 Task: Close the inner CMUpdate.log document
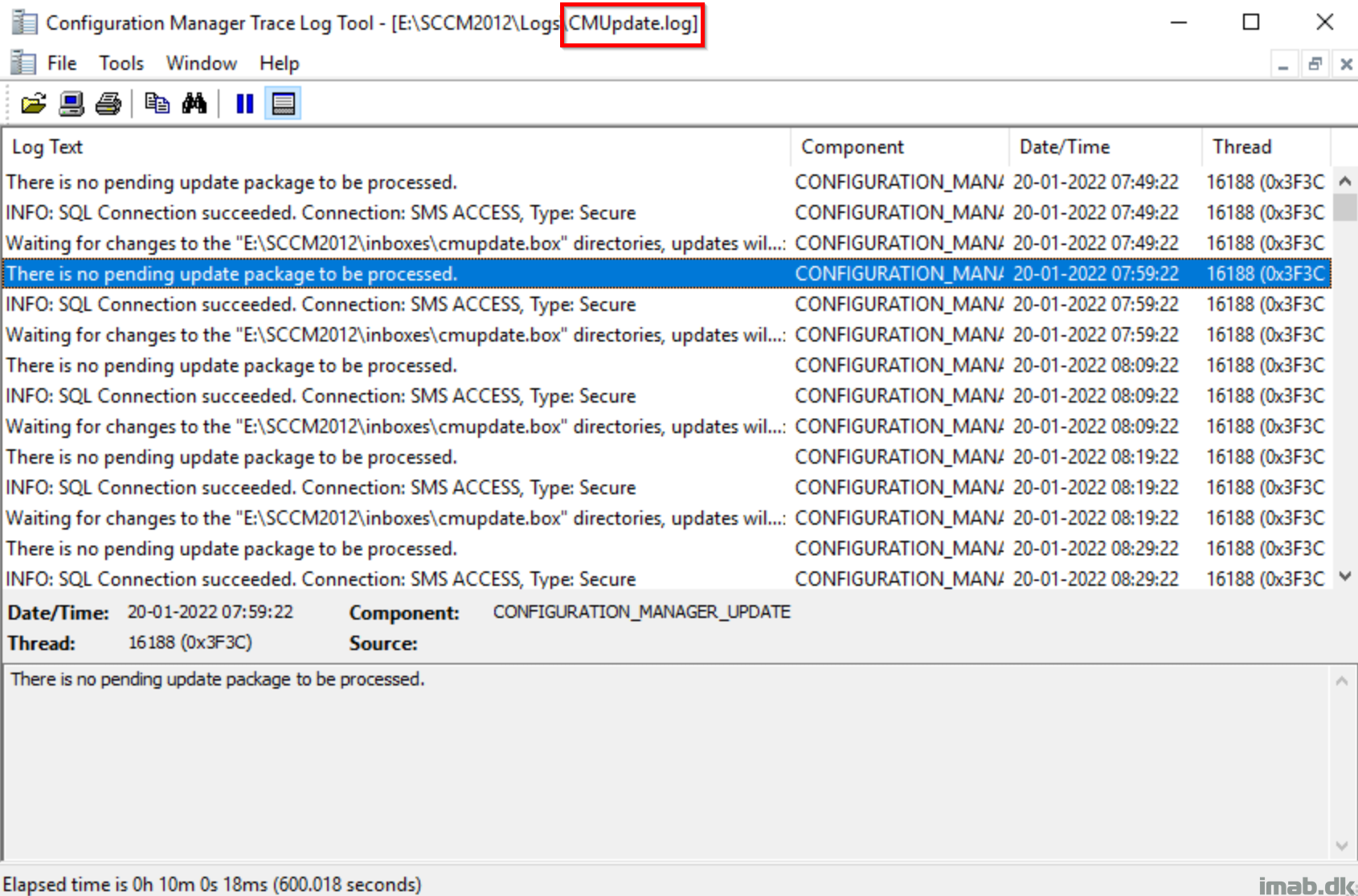[x=1346, y=63]
